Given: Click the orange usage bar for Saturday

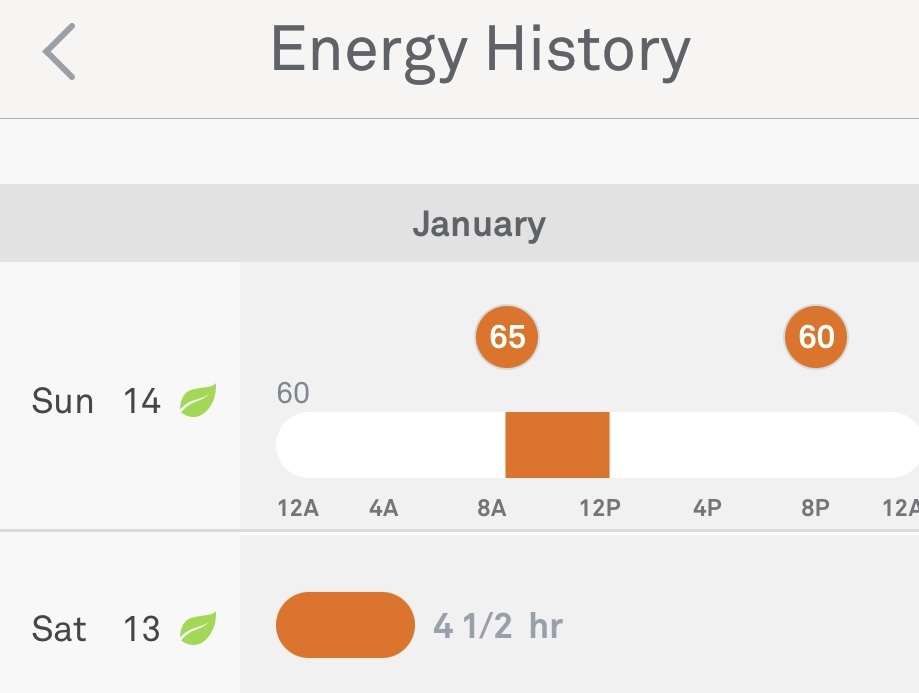Looking at the screenshot, I should pos(345,625).
